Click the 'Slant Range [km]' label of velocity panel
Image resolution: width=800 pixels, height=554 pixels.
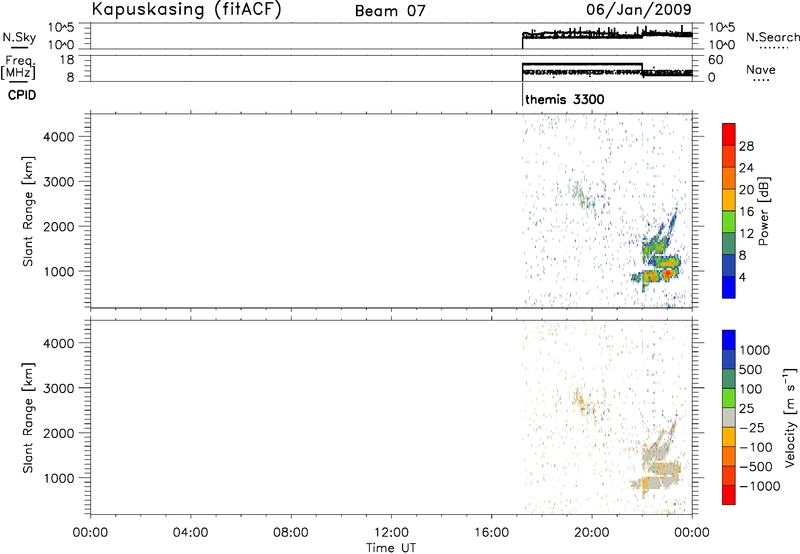tap(28, 418)
